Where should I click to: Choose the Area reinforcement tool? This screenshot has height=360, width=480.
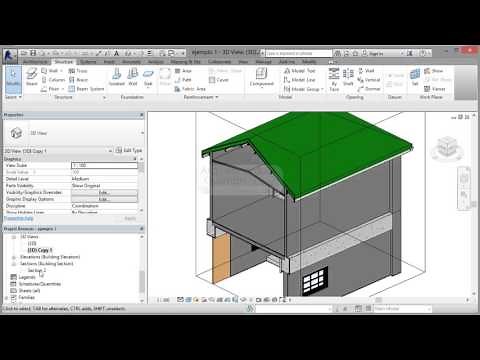[183, 71]
